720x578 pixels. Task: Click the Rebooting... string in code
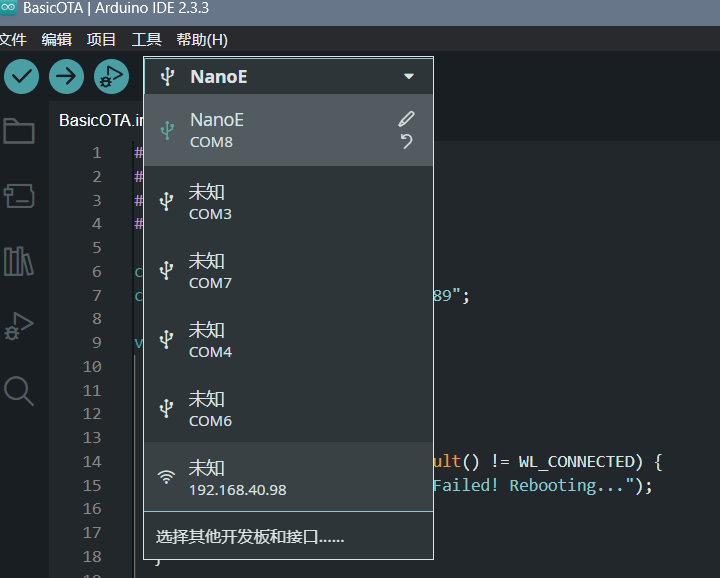567,485
